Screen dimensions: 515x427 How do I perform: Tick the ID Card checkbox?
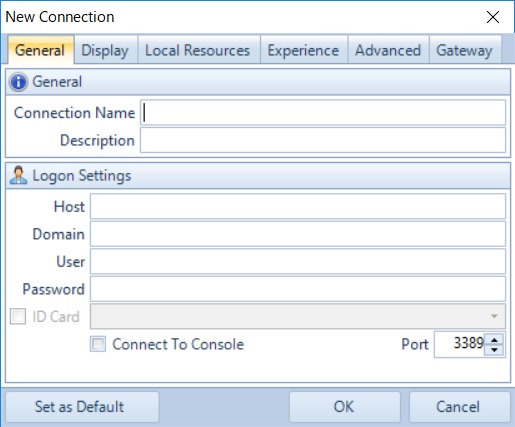pyautogui.click(x=18, y=316)
